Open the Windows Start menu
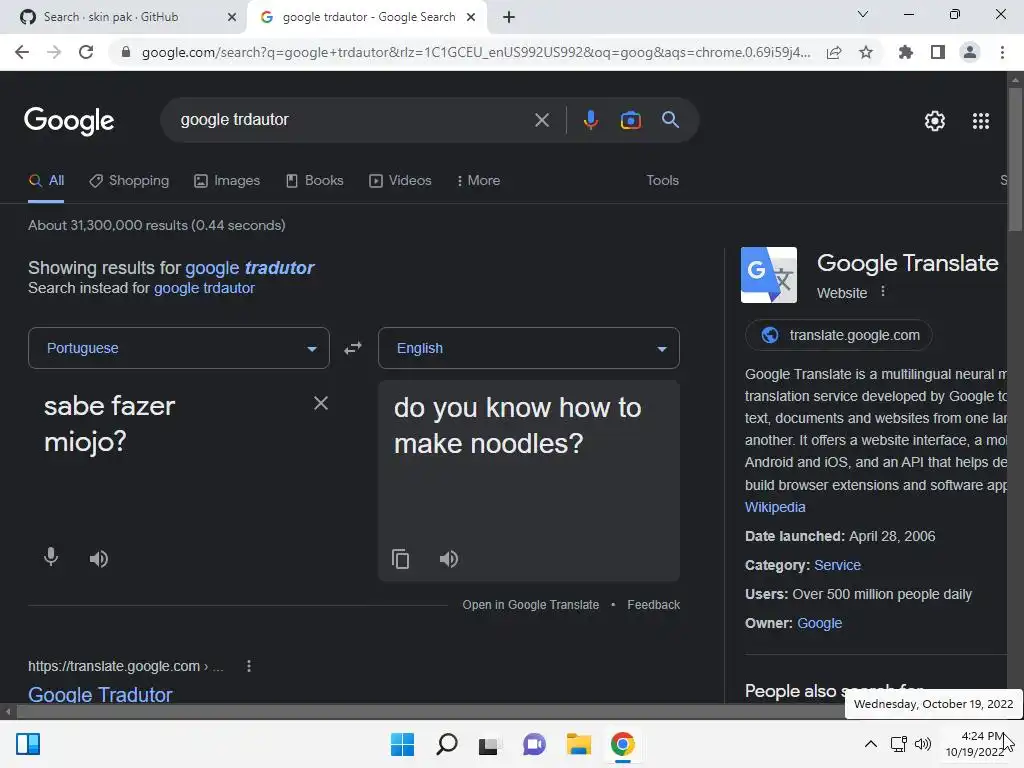 click(x=402, y=744)
